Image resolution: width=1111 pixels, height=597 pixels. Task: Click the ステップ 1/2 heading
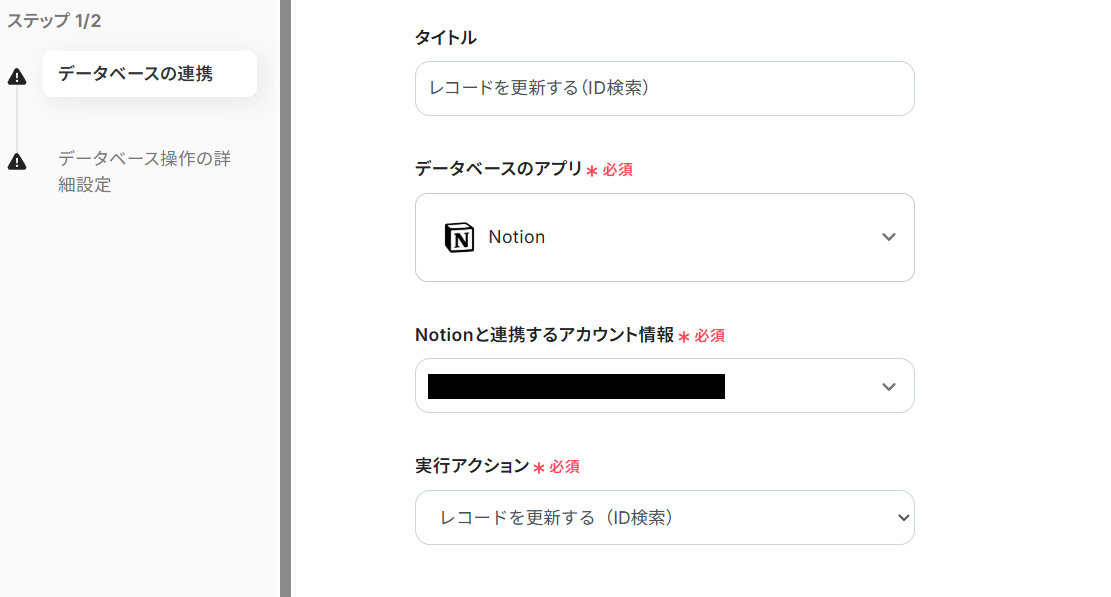[x=54, y=21]
